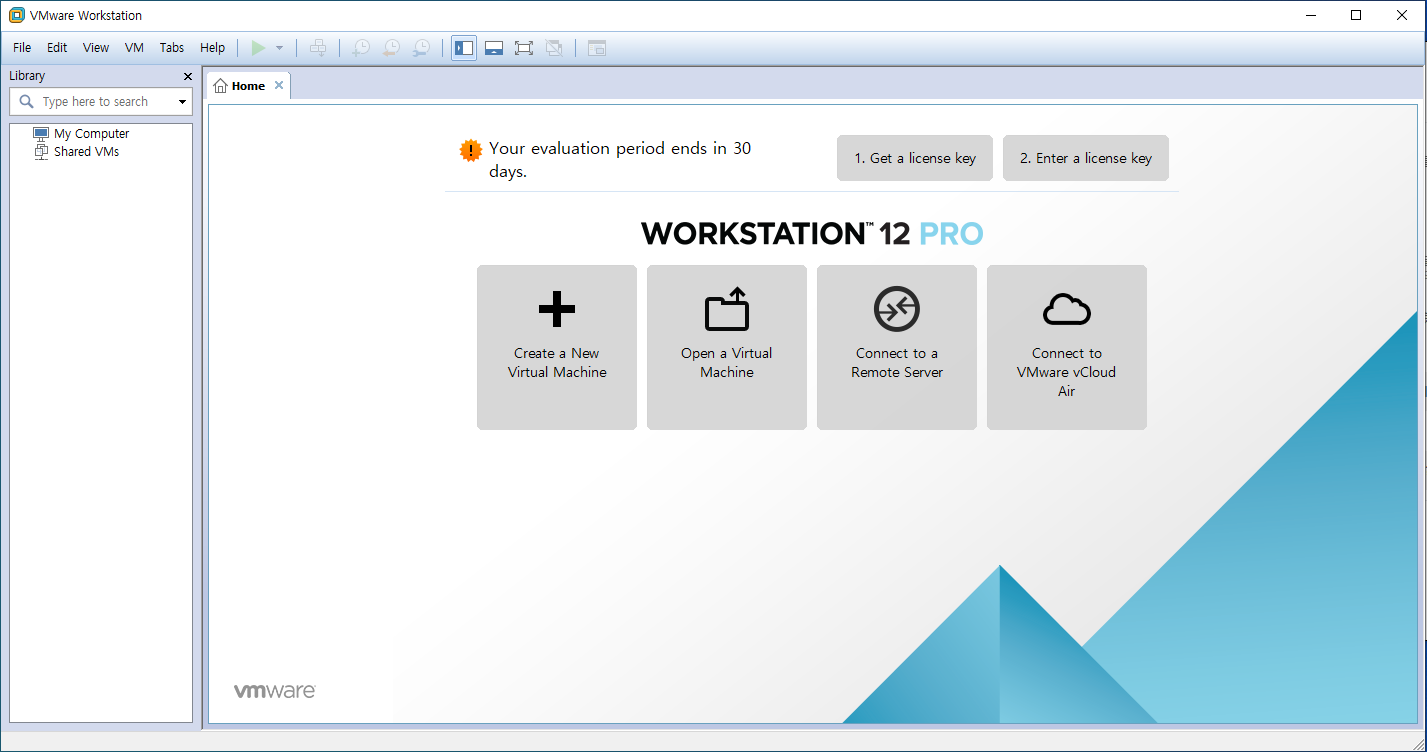The height and width of the screenshot is (752, 1427).
Task: Click the folder-arrow open VM icon
Action: click(x=727, y=309)
